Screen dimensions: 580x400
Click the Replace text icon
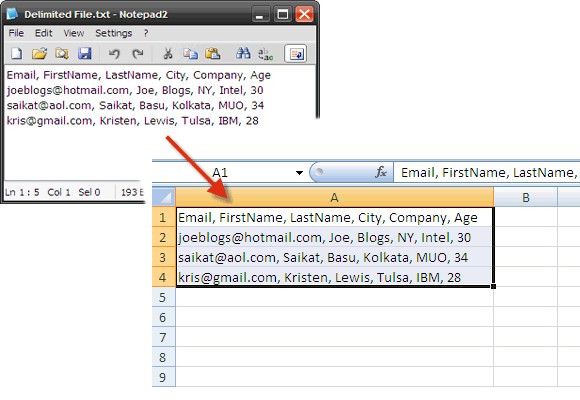(x=266, y=54)
